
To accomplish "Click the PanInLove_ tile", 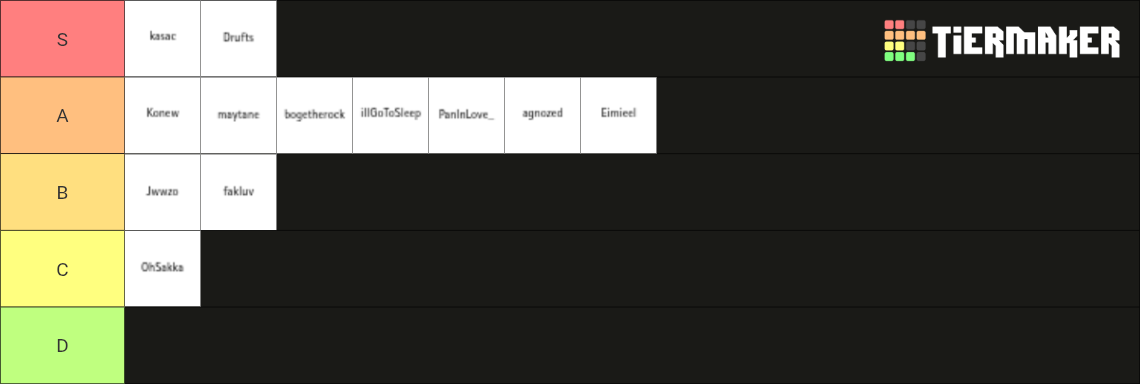I will point(467,115).
